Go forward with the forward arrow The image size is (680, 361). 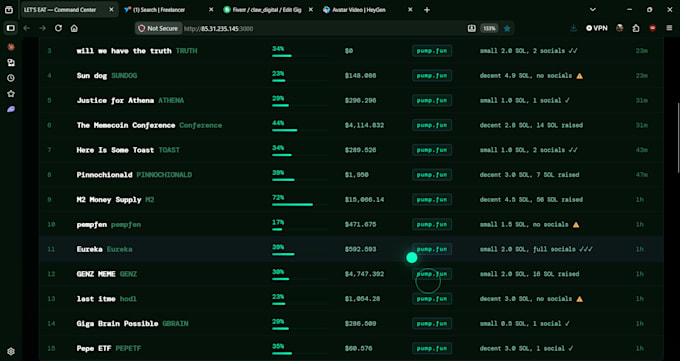point(42,28)
